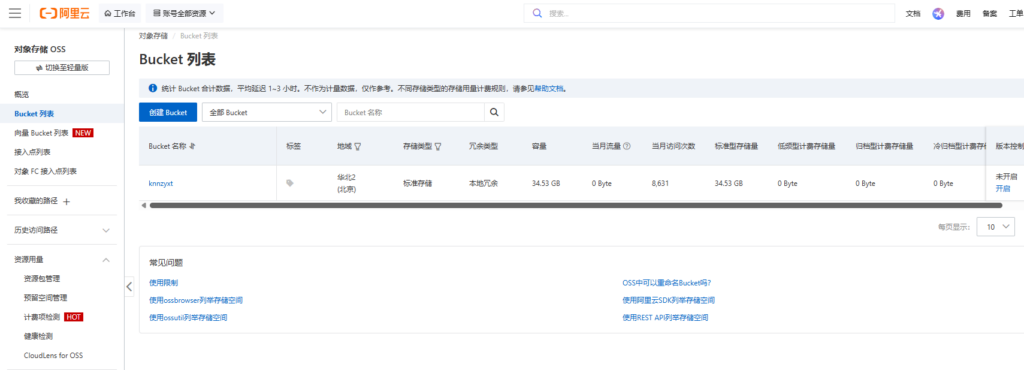Open 接入点列表 in the sidebar

32,152
